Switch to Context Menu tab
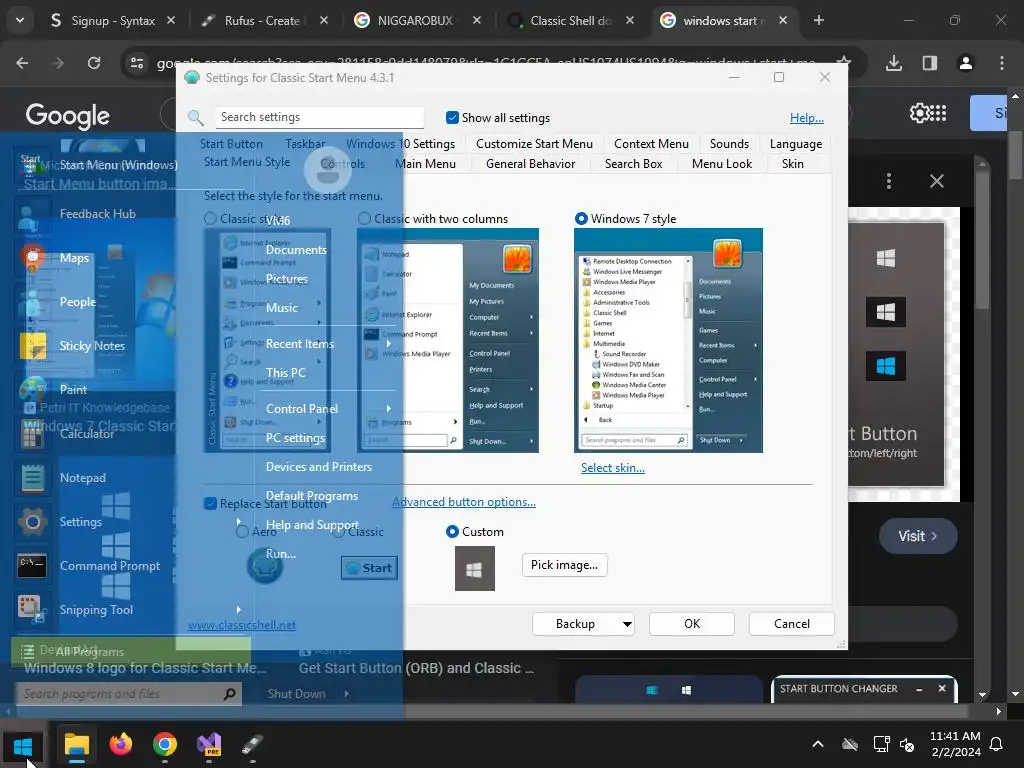This screenshot has width=1024, height=768. pos(651,144)
